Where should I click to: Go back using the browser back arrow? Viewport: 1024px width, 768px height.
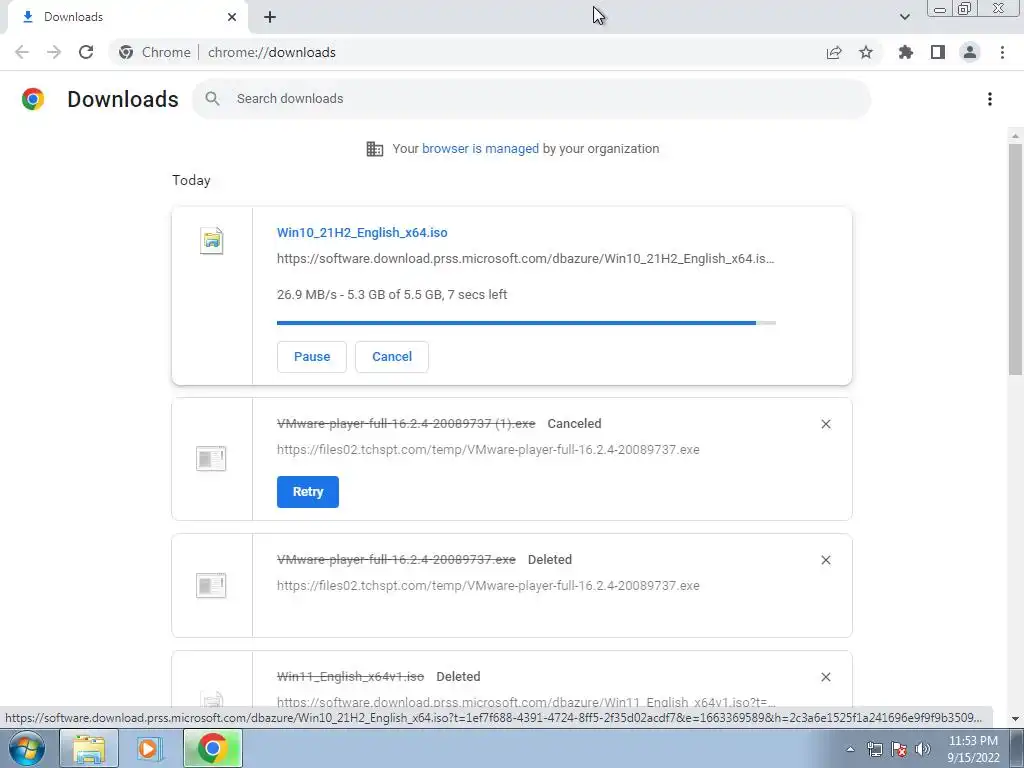click(x=22, y=52)
